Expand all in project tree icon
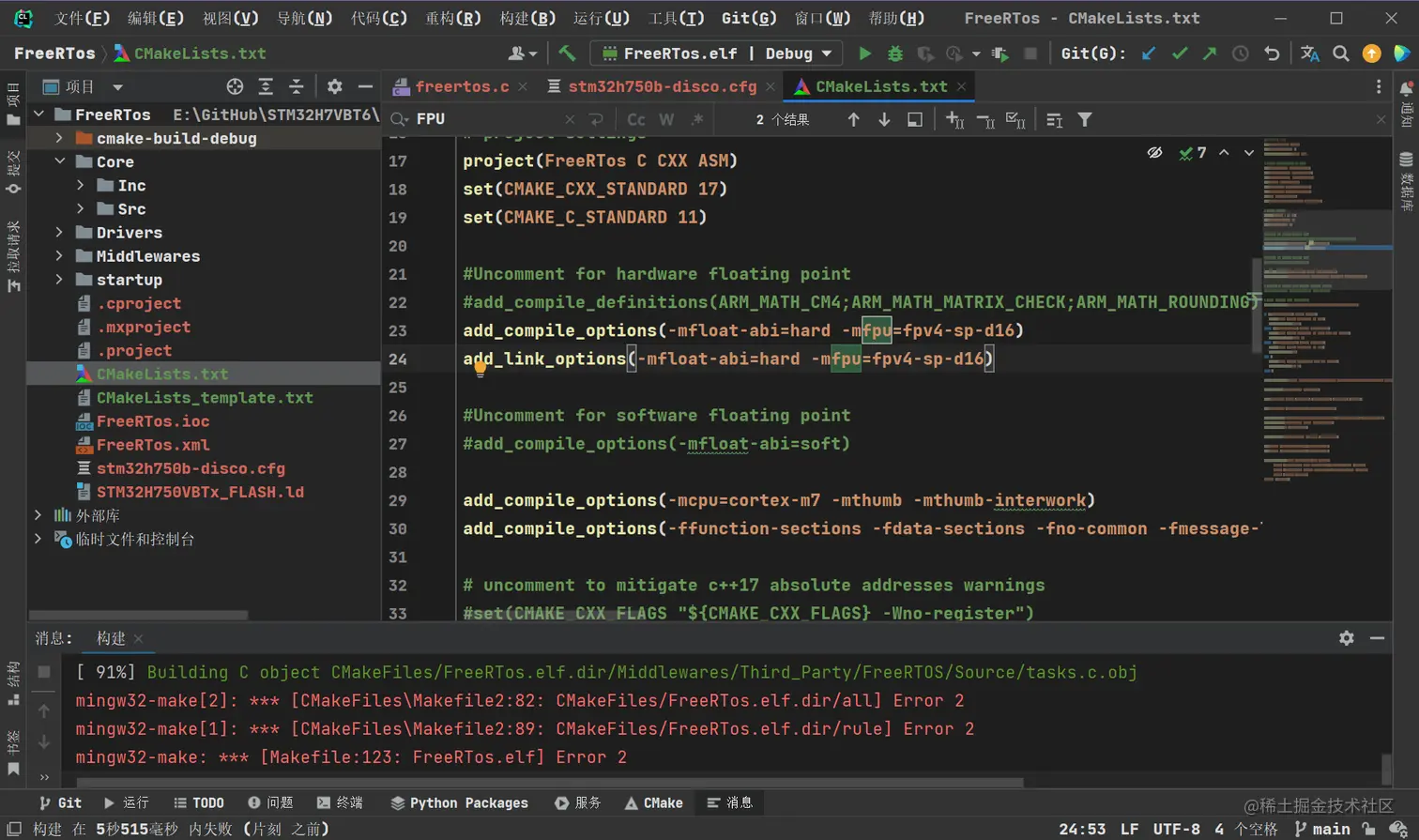The height and width of the screenshot is (840, 1419). [x=266, y=86]
